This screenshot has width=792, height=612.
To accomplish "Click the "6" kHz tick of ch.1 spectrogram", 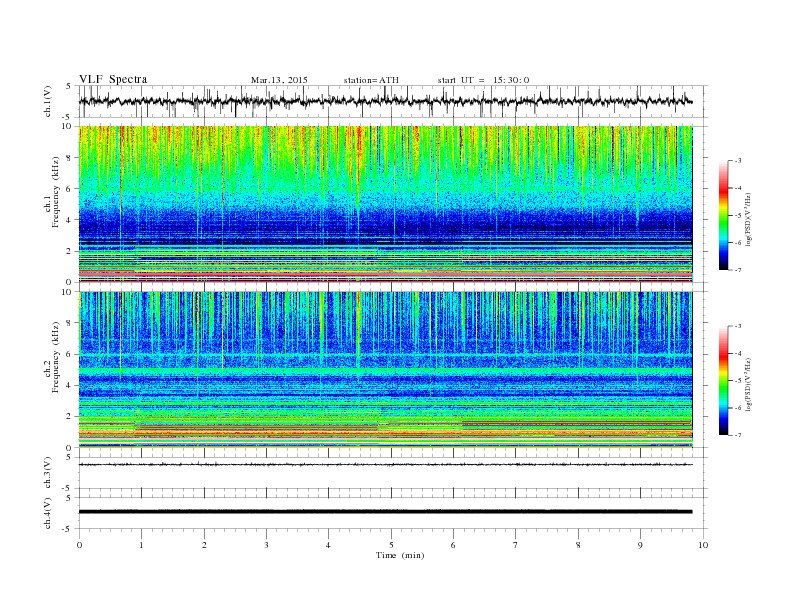I will click(70, 189).
